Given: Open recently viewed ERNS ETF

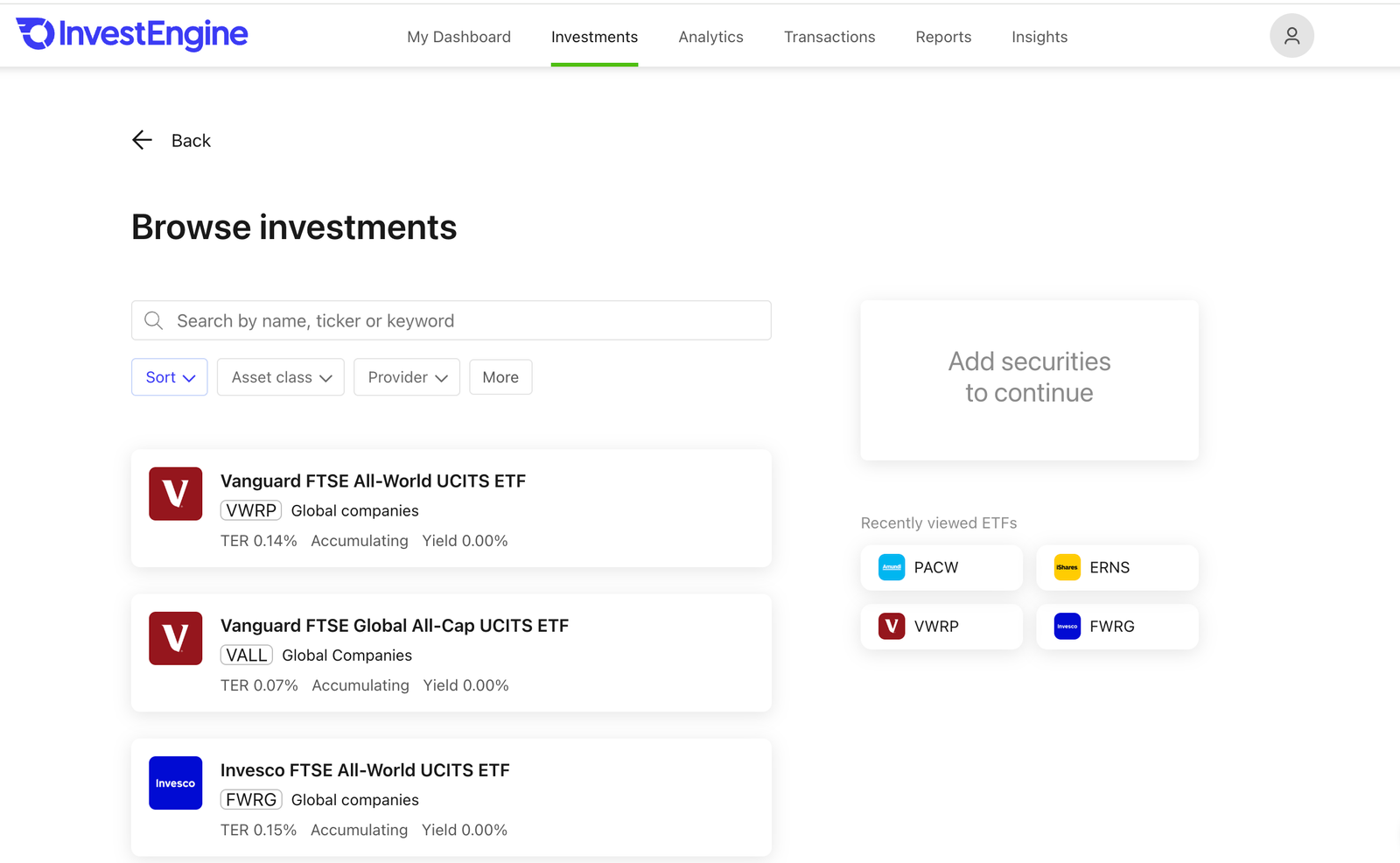Looking at the screenshot, I should (x=1117, y=567).
